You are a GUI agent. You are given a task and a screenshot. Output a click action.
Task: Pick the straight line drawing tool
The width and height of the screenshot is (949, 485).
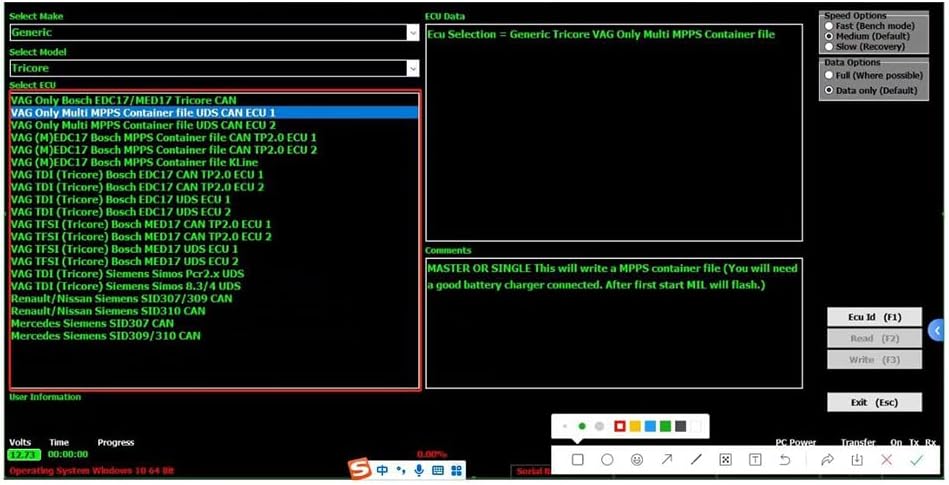tap(696, 460)
